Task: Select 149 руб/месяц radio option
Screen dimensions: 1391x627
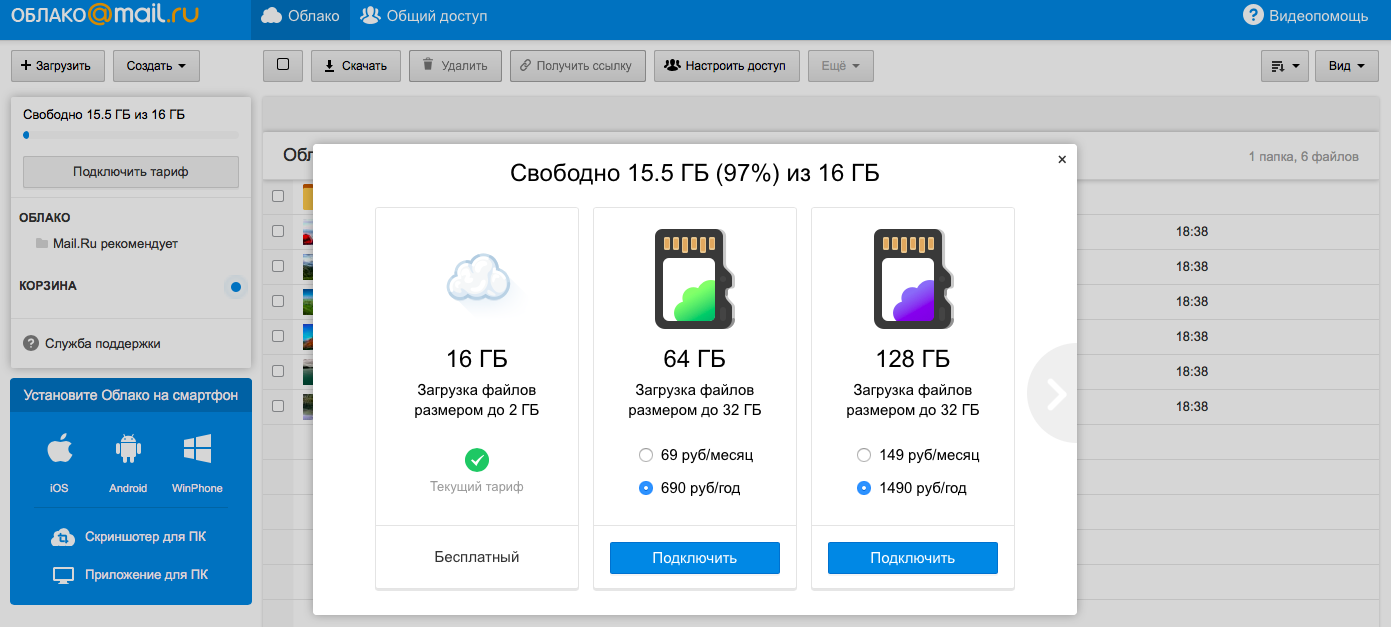Action: [x=864, y=455]
